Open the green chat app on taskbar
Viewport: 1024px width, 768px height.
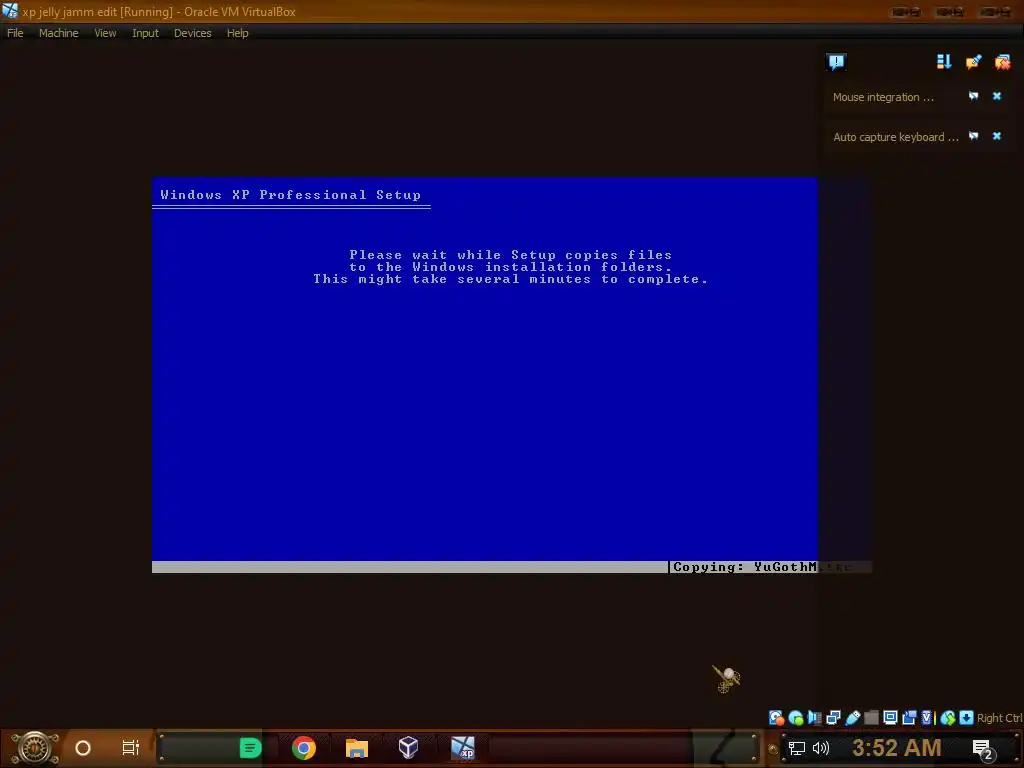(x=250, y=748)
